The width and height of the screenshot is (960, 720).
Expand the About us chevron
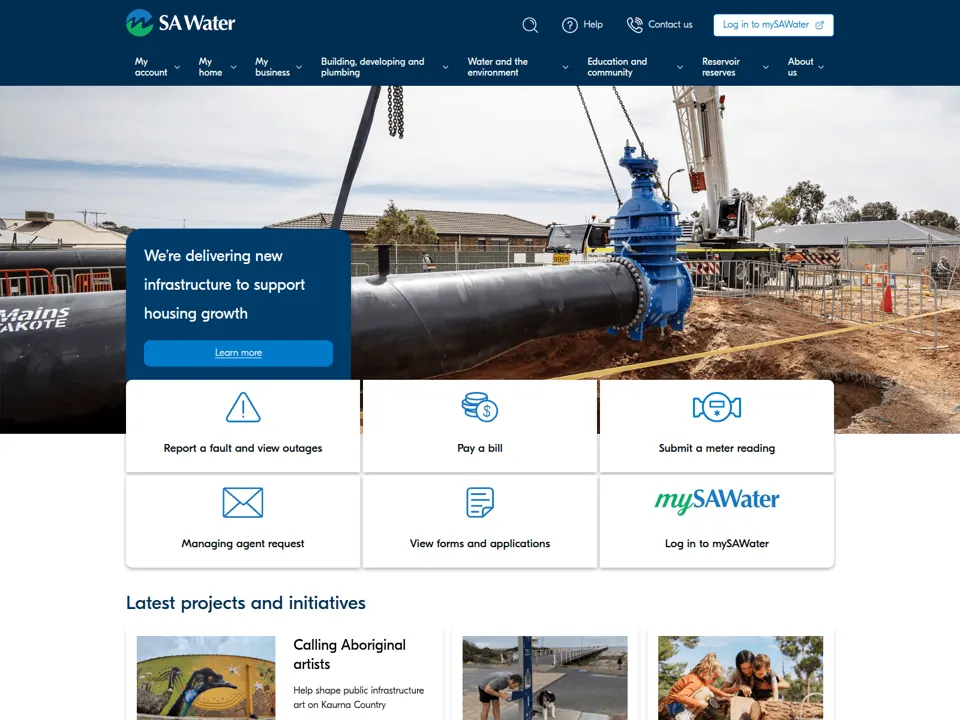click(821, 67)
